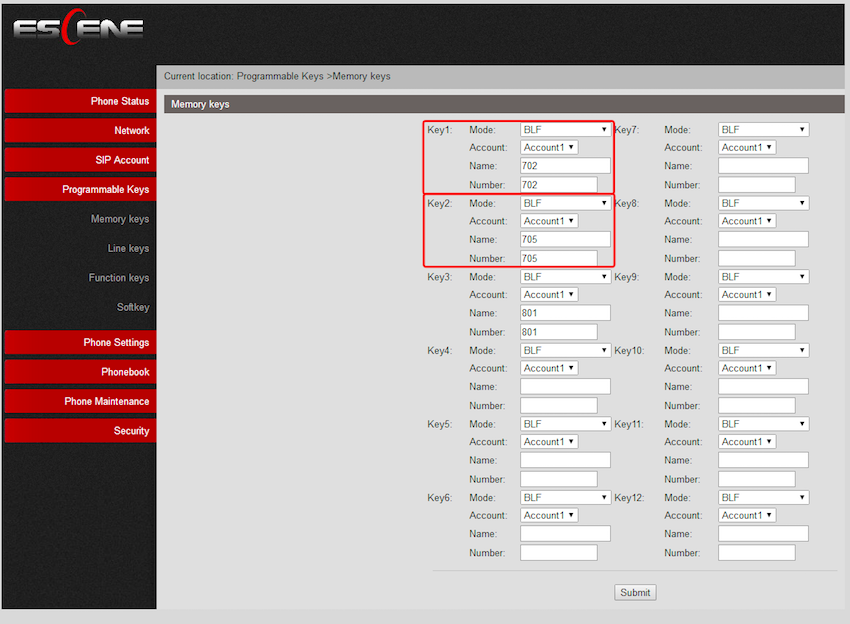Open the Phonebook section
The image size is (850, 624).
tap(80, 372)
